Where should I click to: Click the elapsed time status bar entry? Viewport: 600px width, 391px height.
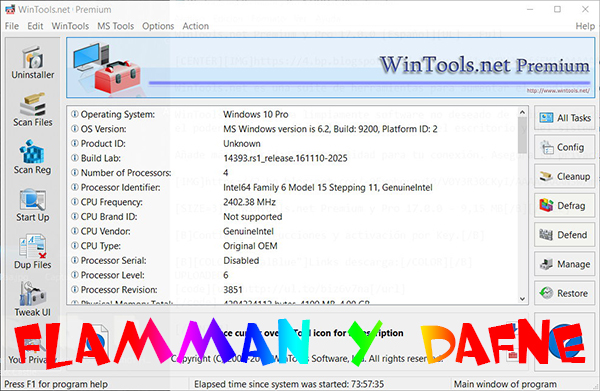[289, 384]
